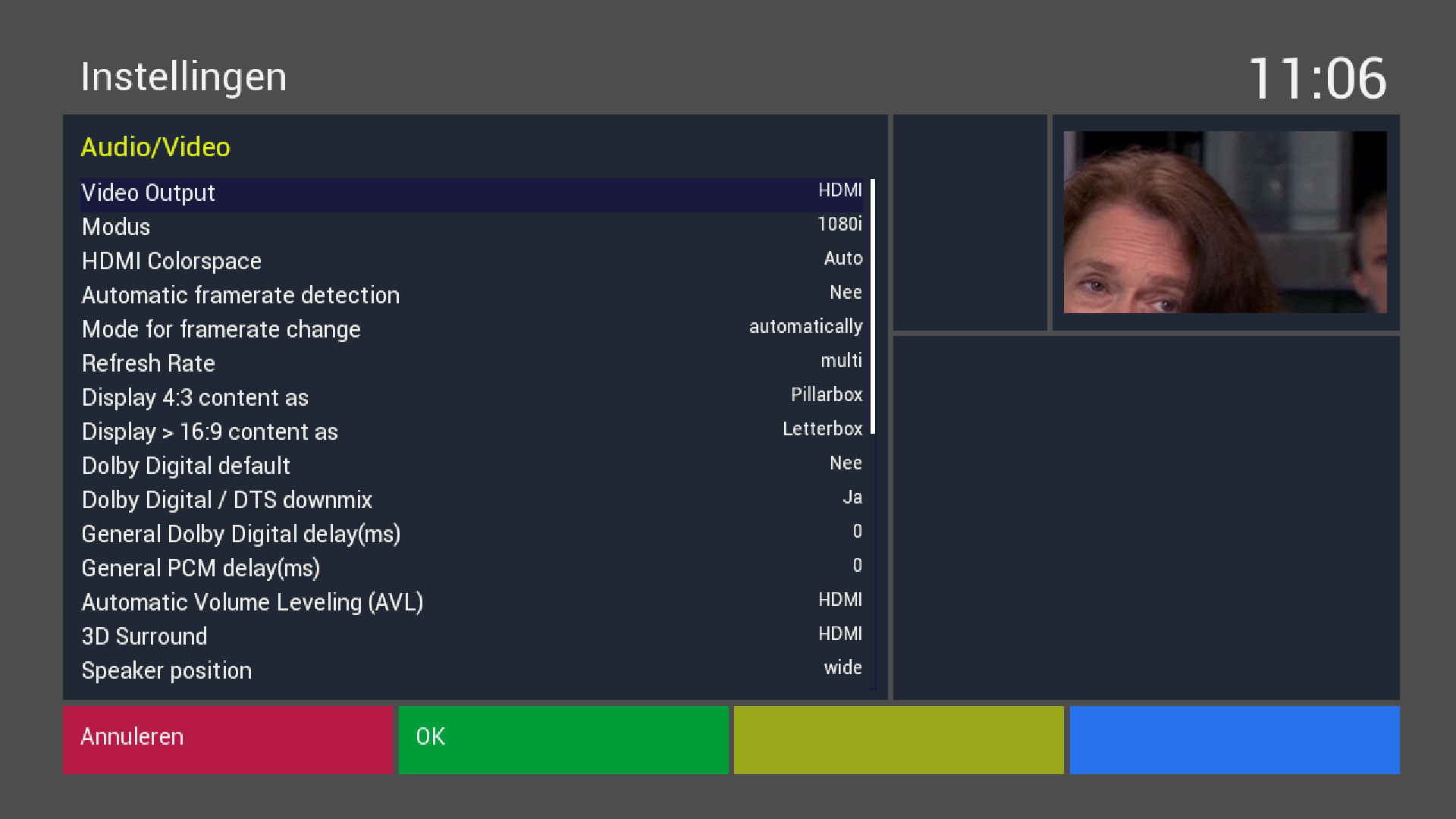Image resolution: width=1456 pixels, height=819 pixels.
Task: Select Mode for framerate change row
Action: pyautogui.click(x=470, y=329)
